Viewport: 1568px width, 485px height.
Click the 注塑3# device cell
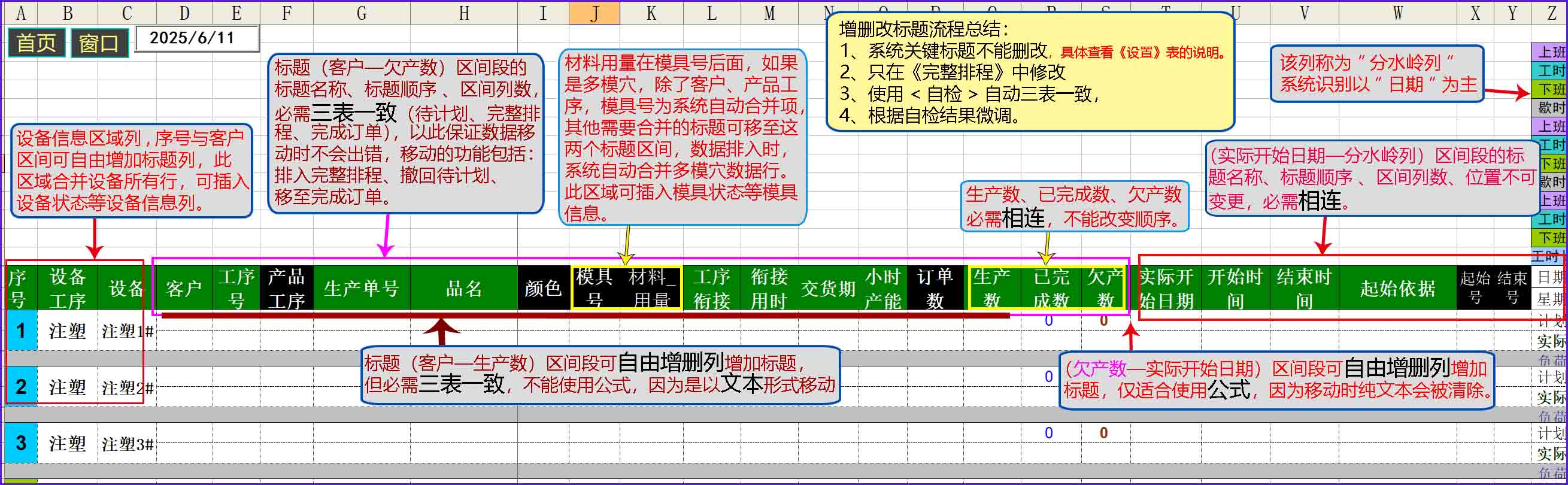(126, 442)
